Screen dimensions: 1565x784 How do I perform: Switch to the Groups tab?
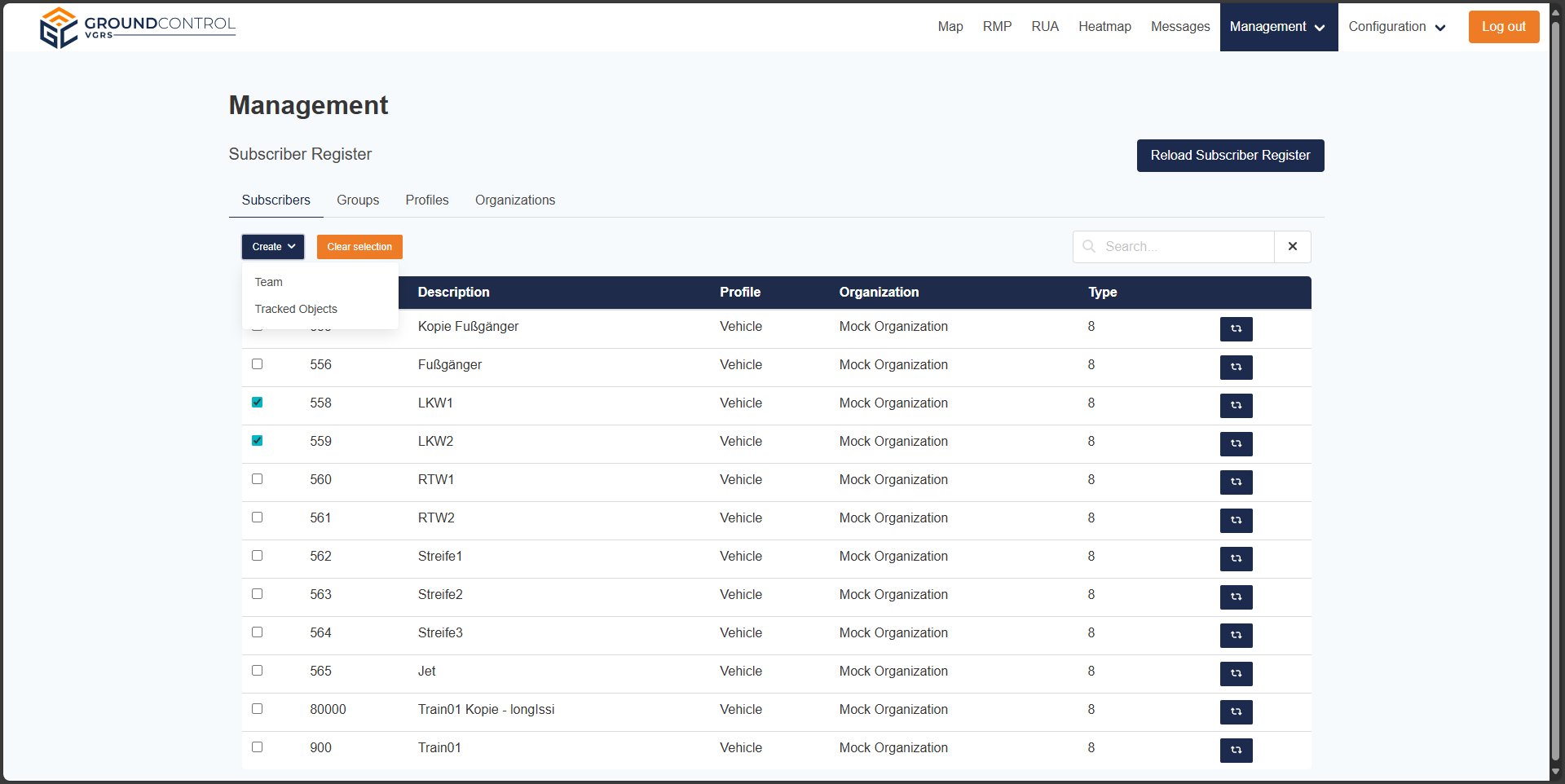(x=358, y=200)
